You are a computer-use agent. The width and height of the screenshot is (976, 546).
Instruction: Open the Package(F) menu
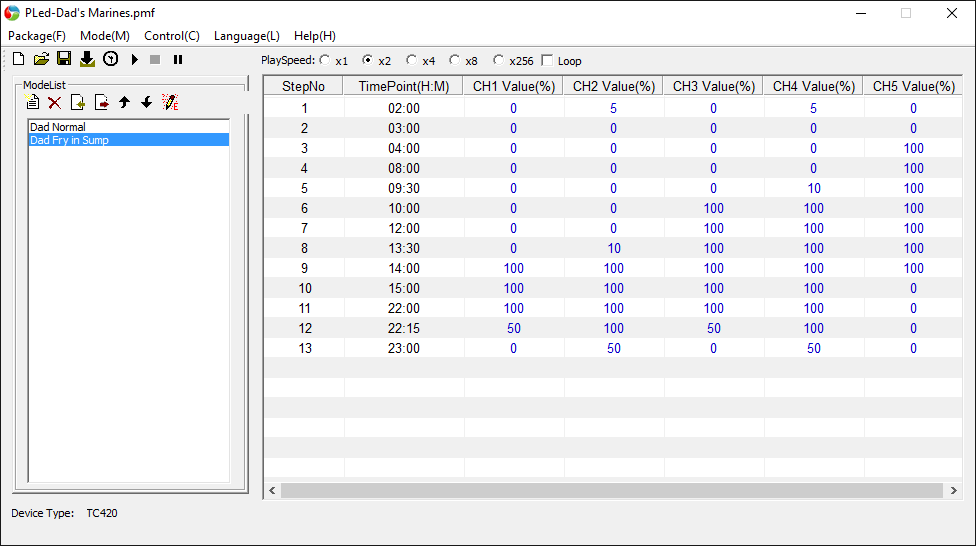[x=37, y=36]
